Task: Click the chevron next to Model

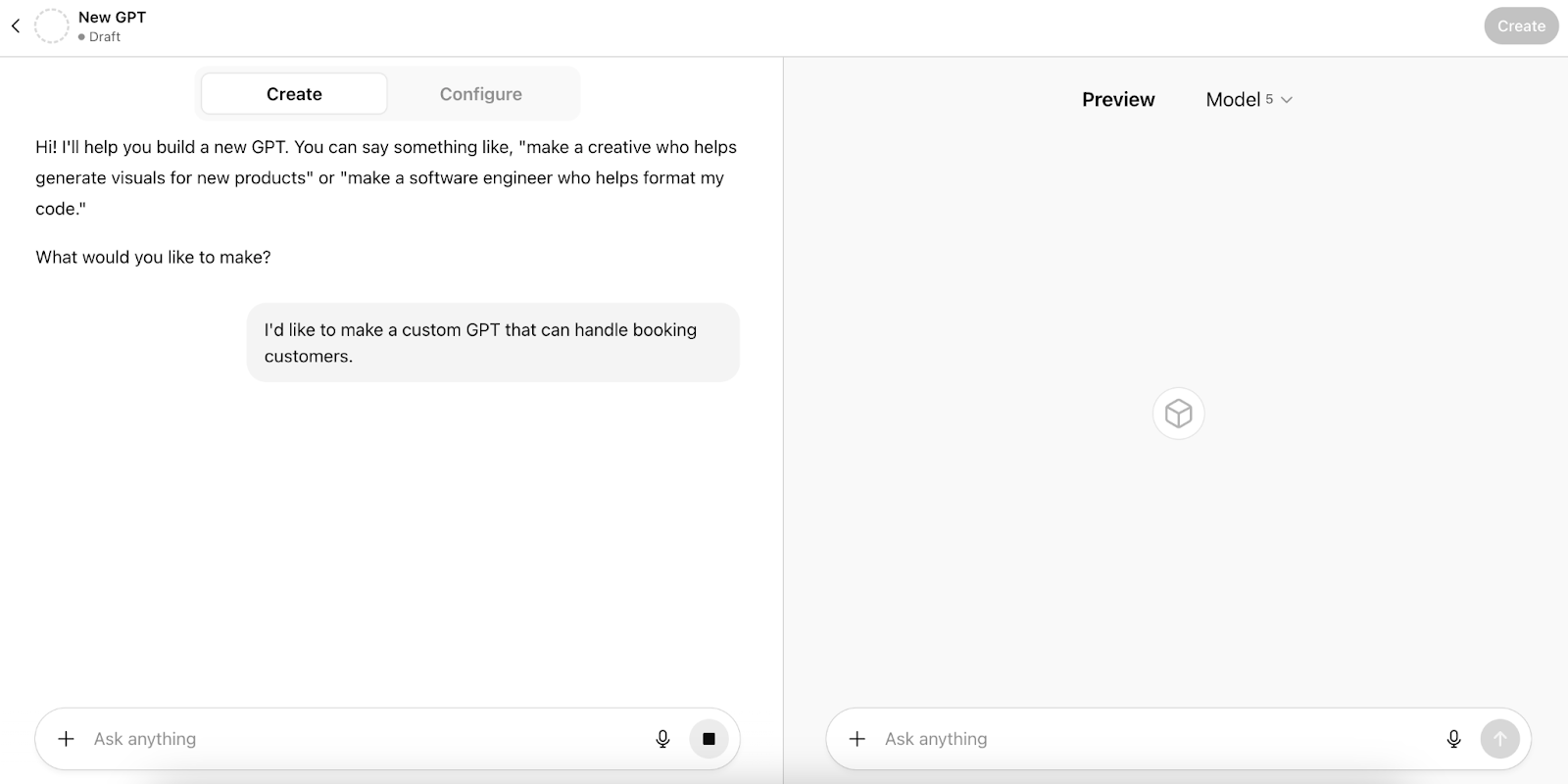Action: pyautogui.click(x=1287, y=100)
